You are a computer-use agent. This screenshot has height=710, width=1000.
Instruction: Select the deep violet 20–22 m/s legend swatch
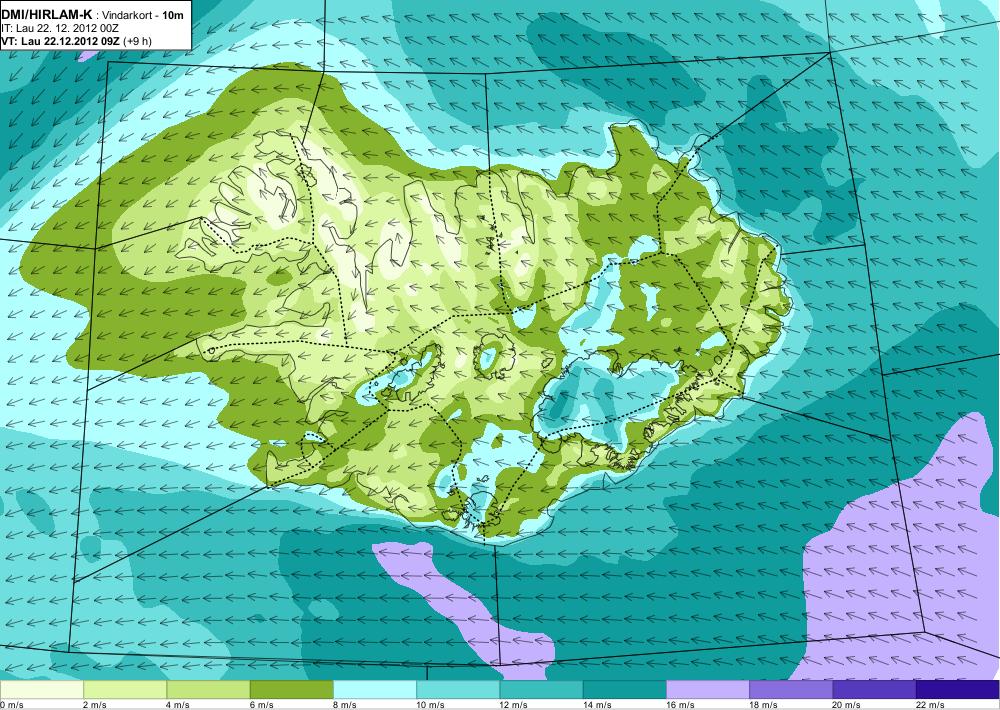(x=874, y=690)
